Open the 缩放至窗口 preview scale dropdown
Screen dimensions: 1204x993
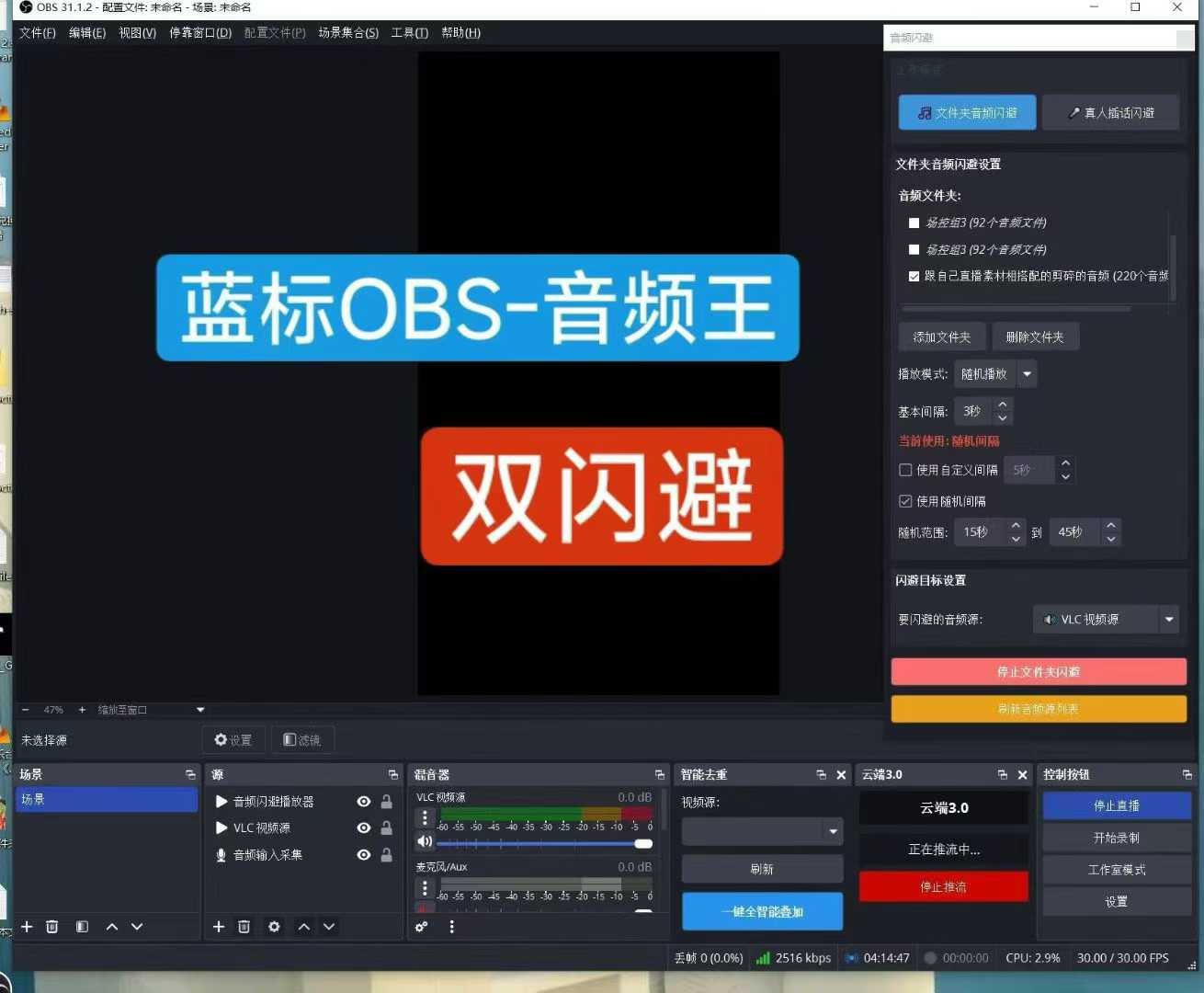151,710
